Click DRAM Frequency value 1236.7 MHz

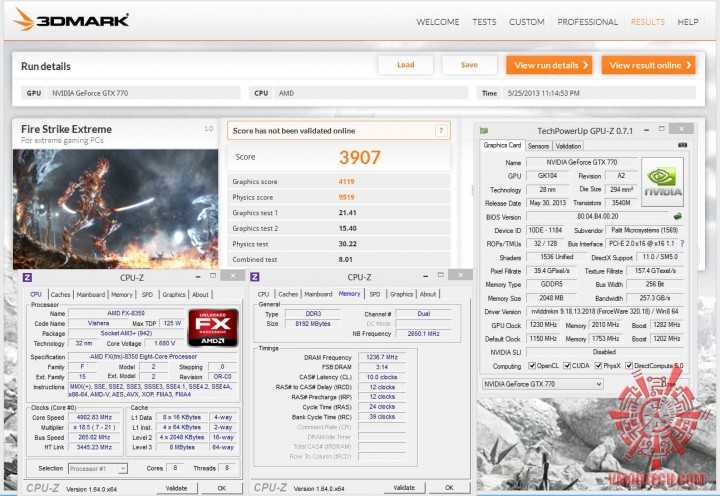pos(382,357)
